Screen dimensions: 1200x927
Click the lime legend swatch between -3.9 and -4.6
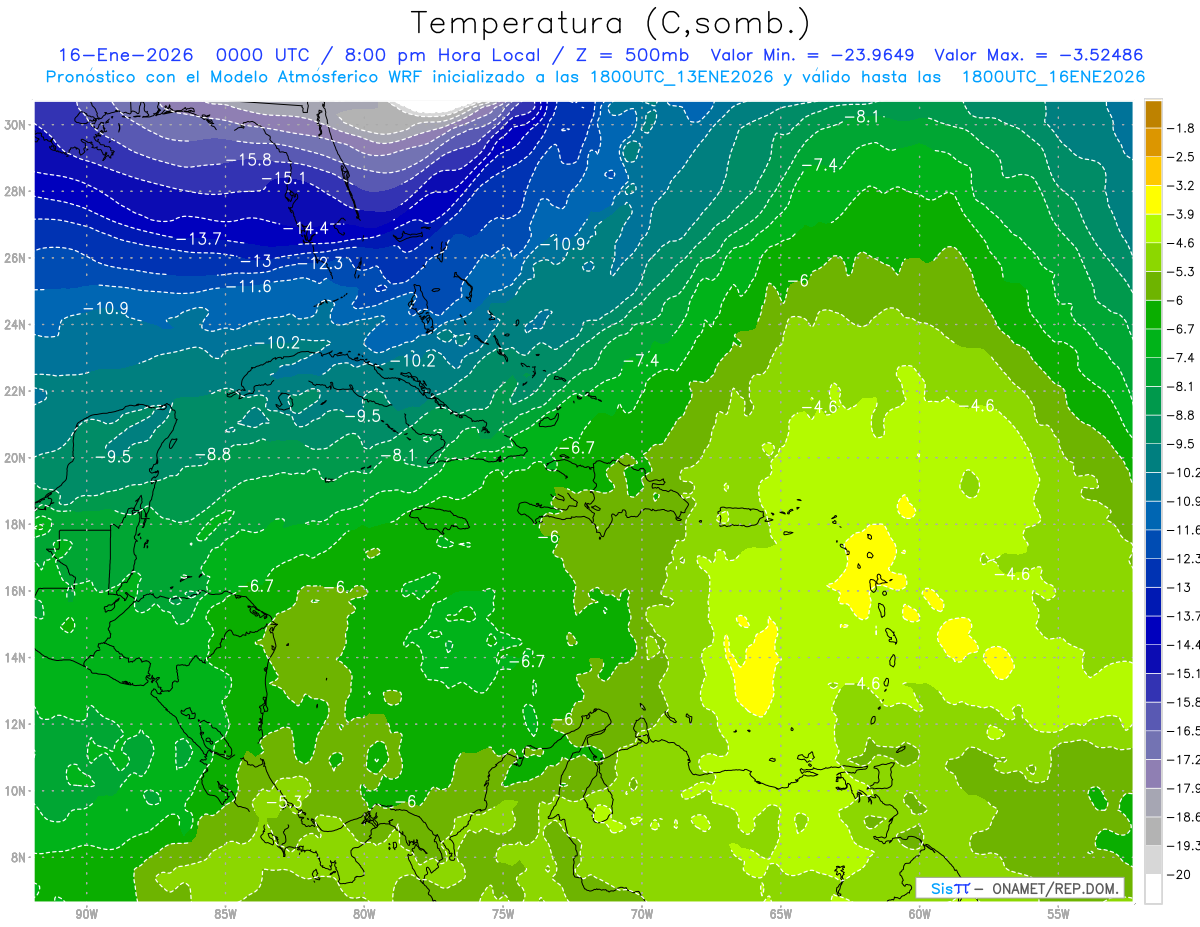coord(1153,228)
